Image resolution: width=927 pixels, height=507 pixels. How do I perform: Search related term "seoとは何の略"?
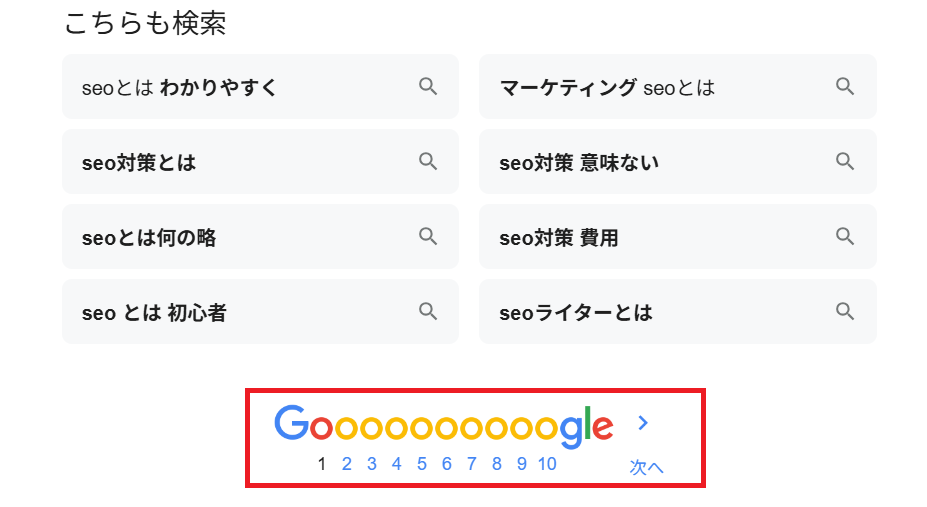149,238
